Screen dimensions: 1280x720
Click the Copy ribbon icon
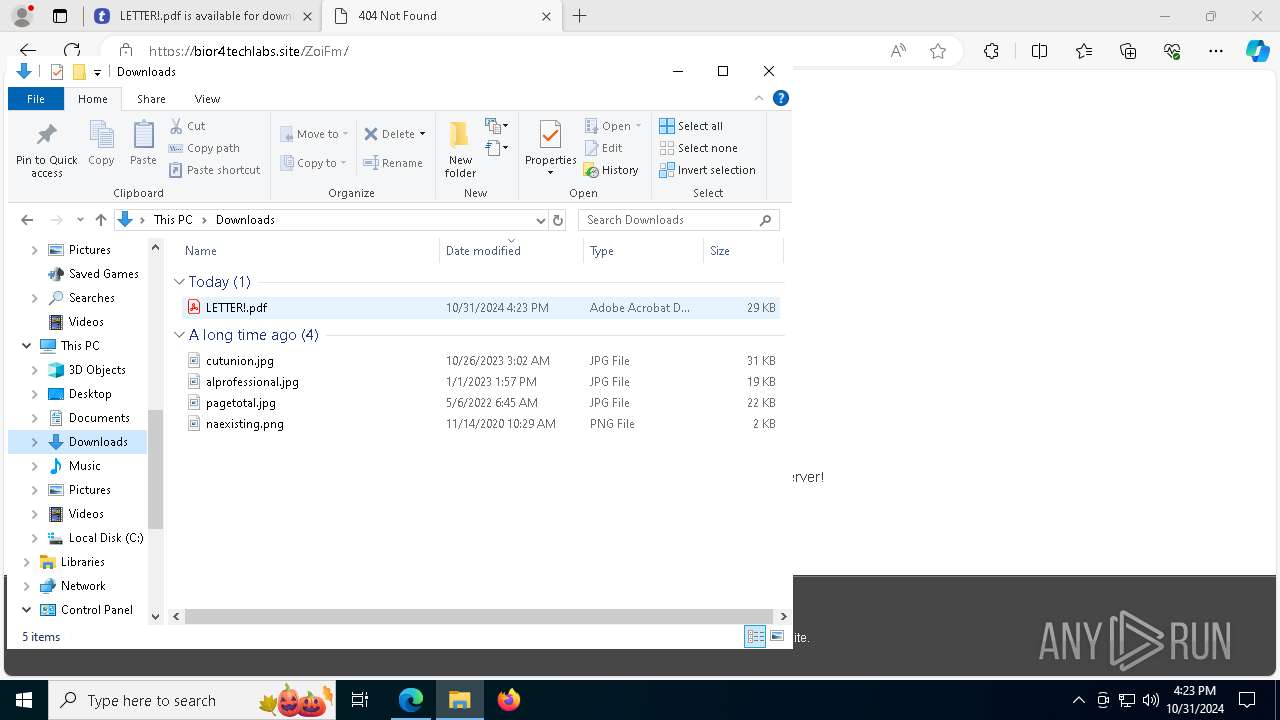(x=101, y=135)
